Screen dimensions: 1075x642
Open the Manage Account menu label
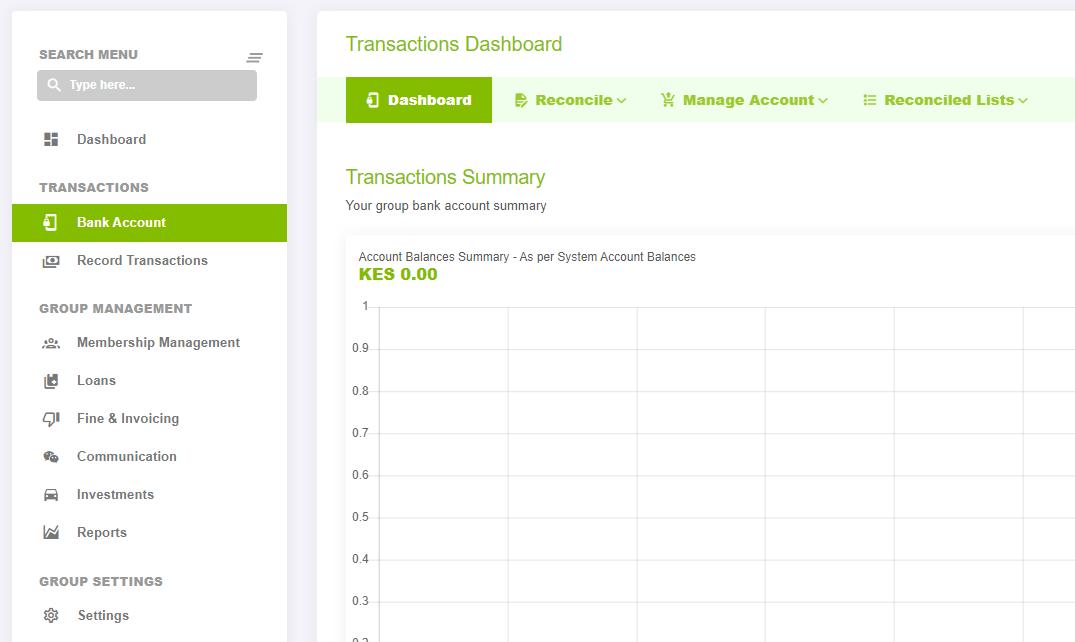tap(749, 100)
